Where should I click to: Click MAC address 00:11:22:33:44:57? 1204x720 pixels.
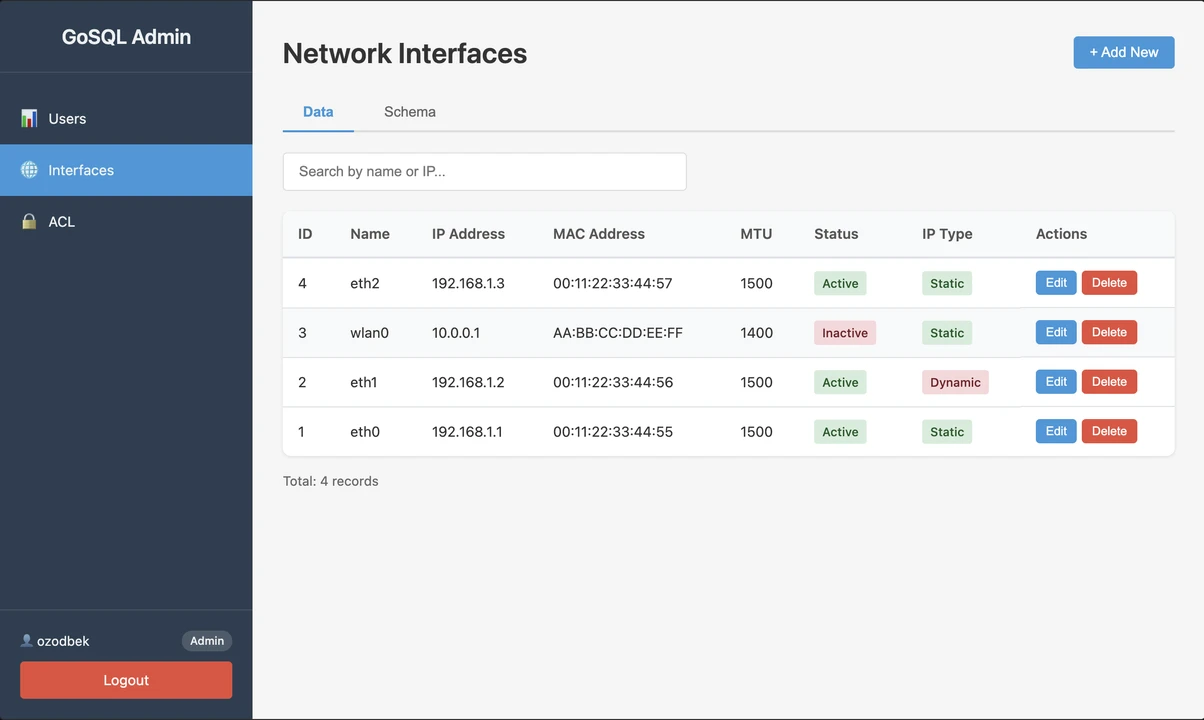coord(613,283)
